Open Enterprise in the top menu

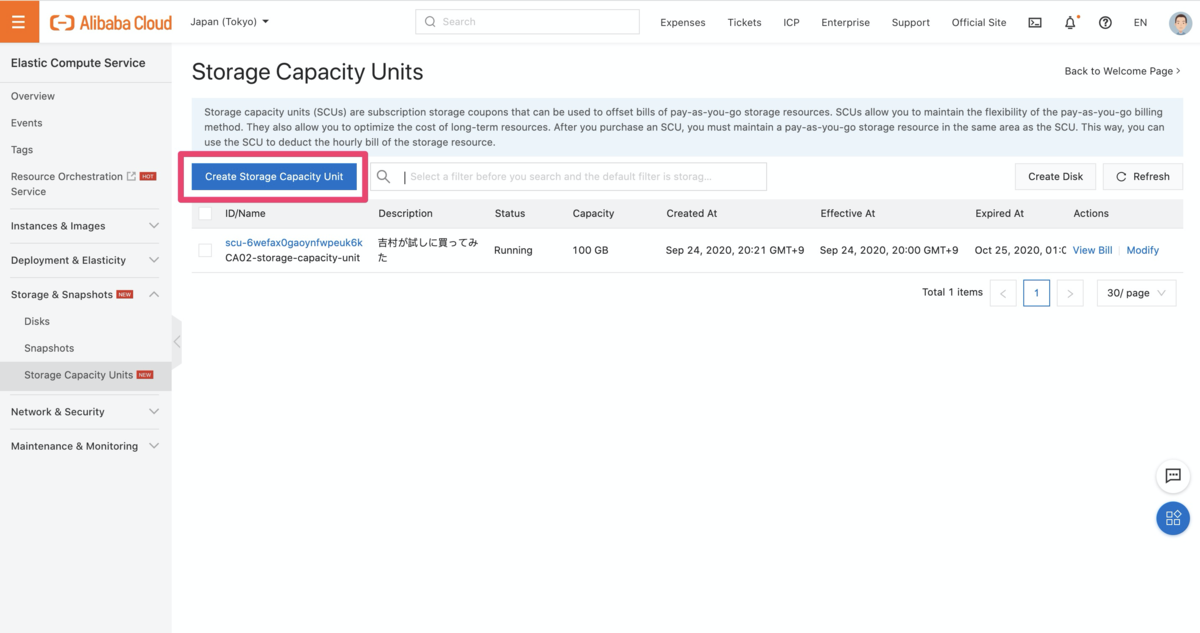[845, 22]
